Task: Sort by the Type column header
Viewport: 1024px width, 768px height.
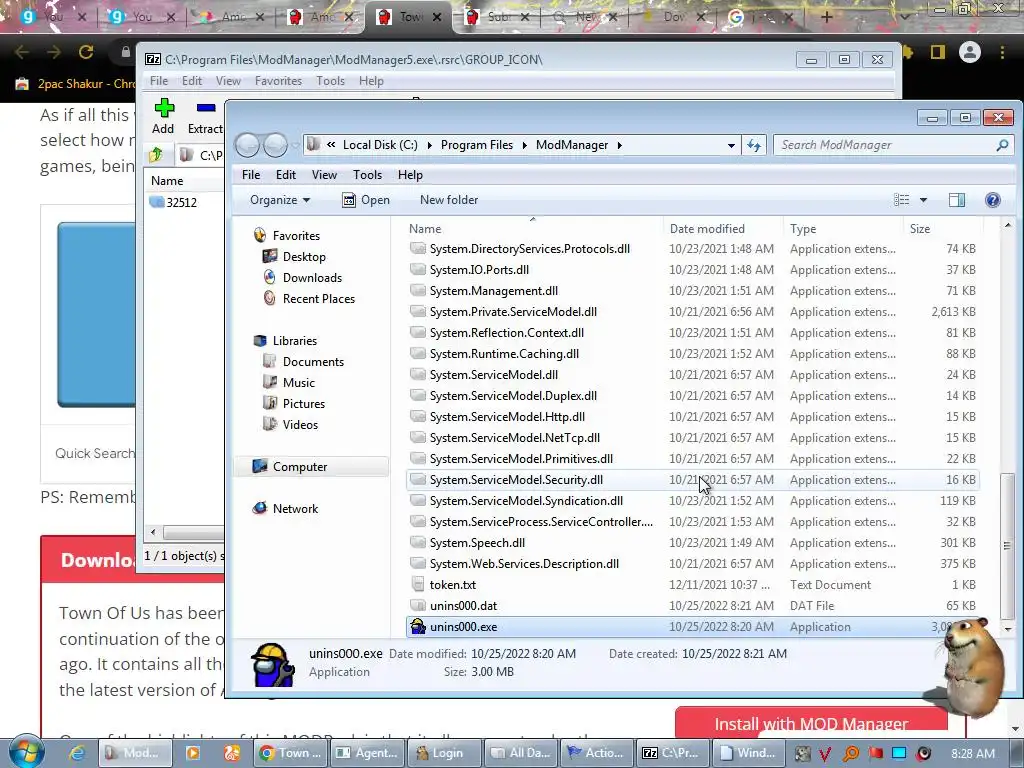Action: (843, 229)
